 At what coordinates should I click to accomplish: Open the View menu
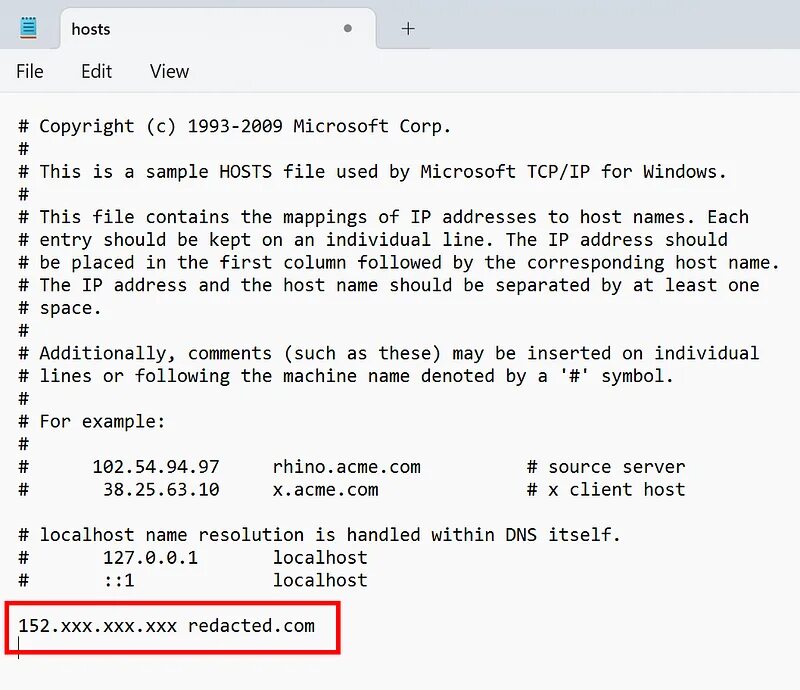(x=169, y=71)
